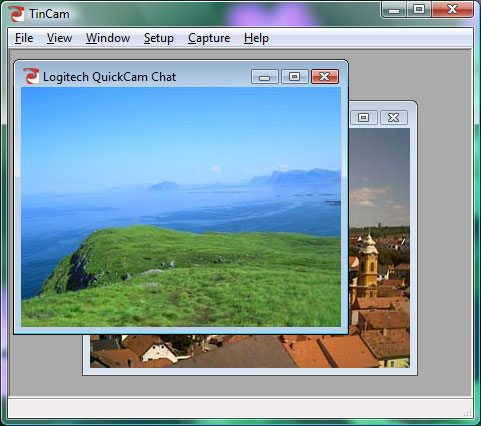This screenshot has width=481, height=426.
Task: Click the Logitech QuickCam Chat window icon
Action: (x=31, y=76)
